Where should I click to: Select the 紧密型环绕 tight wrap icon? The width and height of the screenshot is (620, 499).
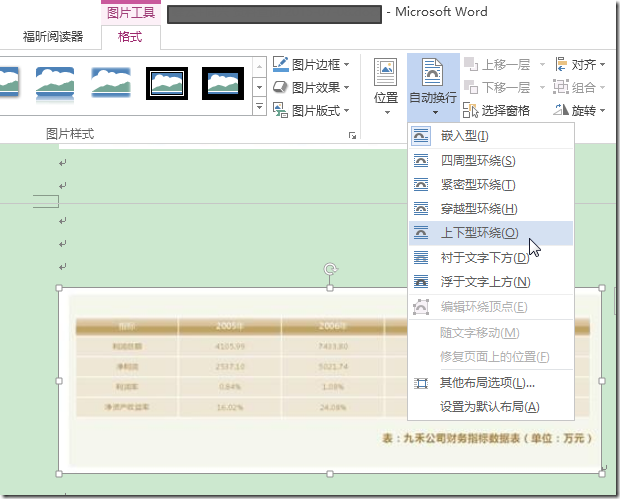tap(421, 185)
